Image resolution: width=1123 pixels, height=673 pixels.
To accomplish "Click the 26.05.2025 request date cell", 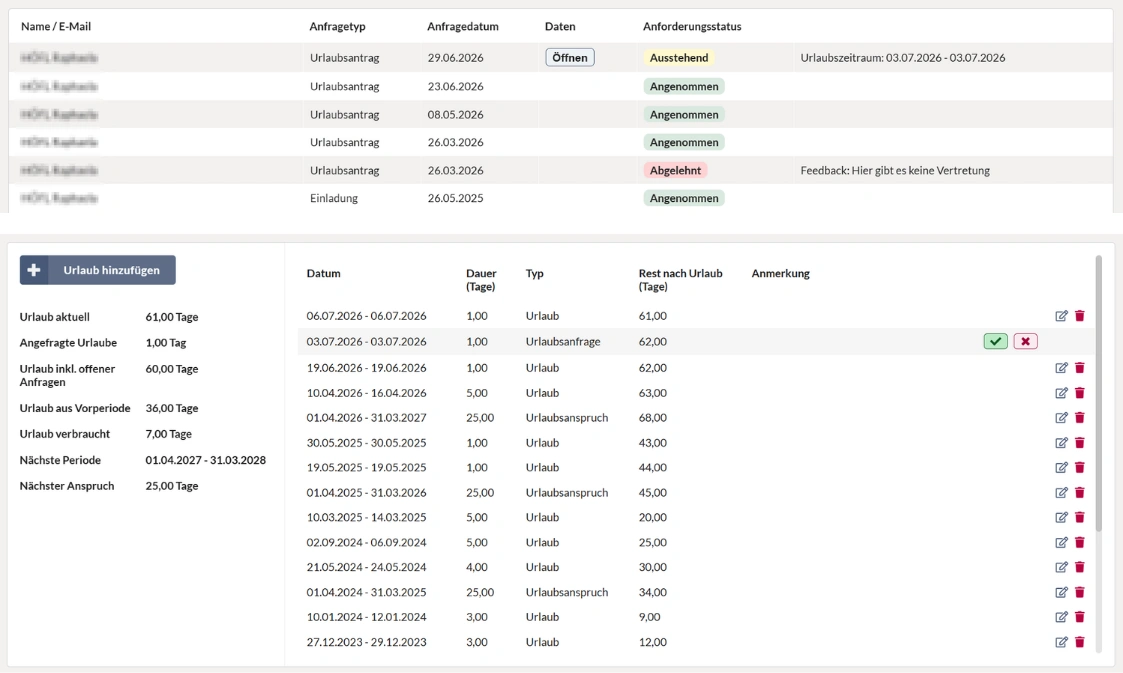I will [456, 198].
